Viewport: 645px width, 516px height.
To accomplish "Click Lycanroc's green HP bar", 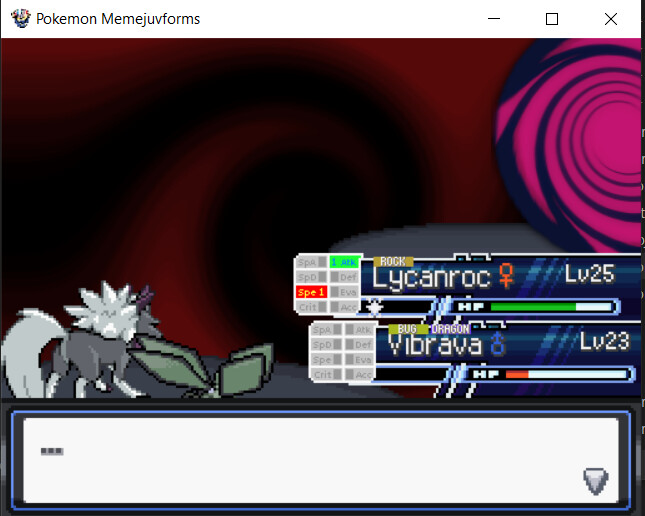I will pyautogui.click(x=533, y=307).
